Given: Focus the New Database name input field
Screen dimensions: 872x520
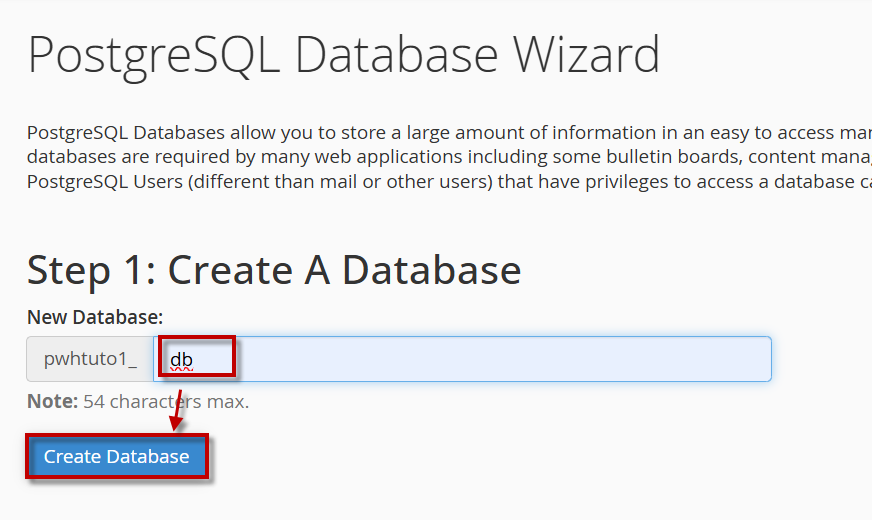Looking at the screenshot, I should (x=460, y=359).
